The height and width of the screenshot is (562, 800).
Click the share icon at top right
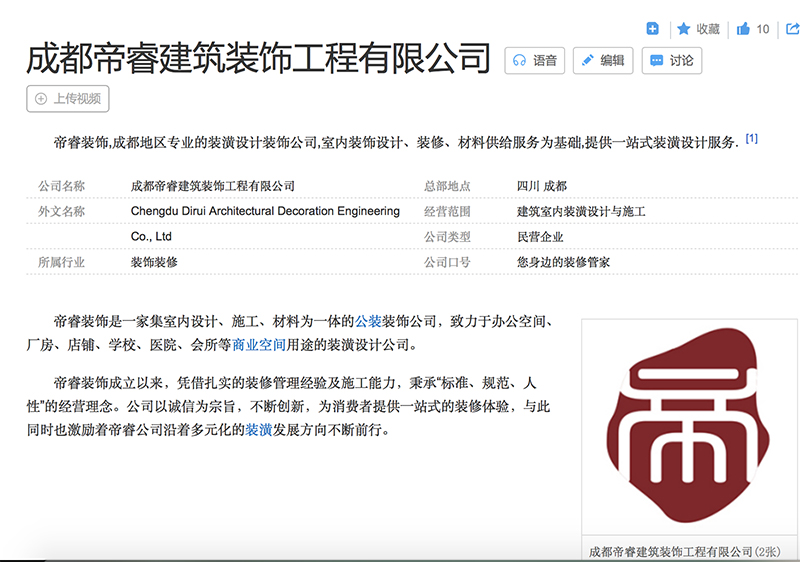coord(792,29)
